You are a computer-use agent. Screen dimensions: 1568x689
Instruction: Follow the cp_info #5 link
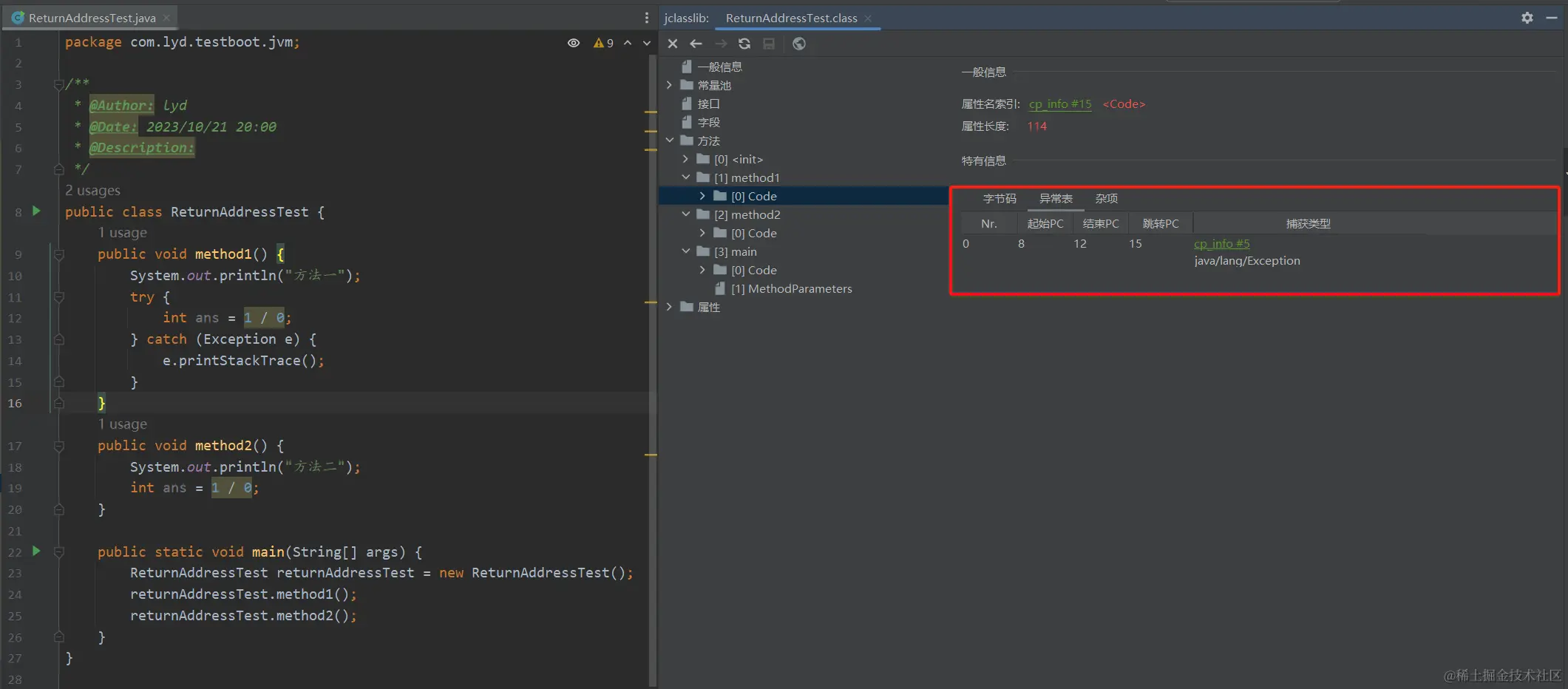tap(1221, 243)
